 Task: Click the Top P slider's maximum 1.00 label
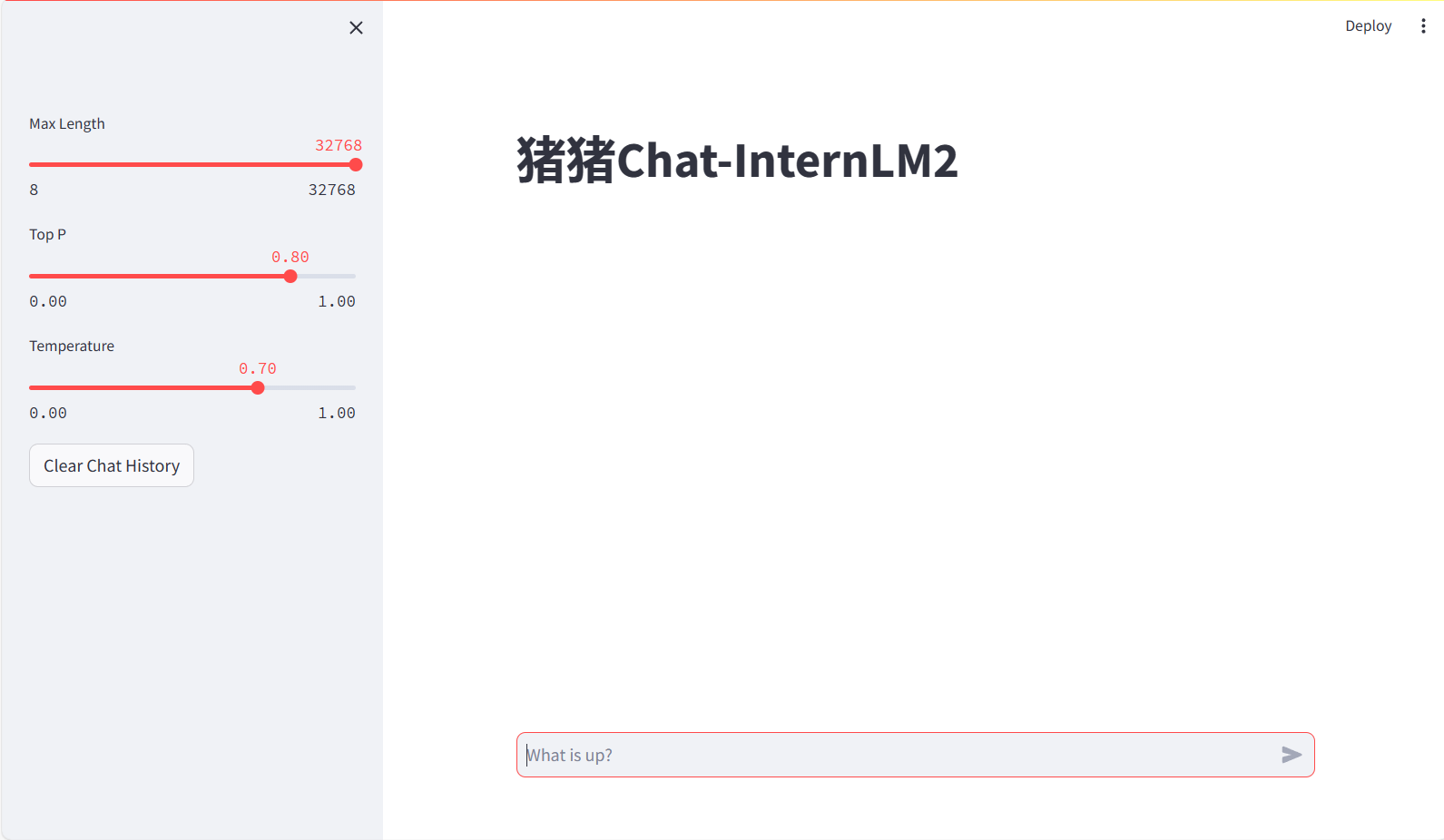coord(336,301)
